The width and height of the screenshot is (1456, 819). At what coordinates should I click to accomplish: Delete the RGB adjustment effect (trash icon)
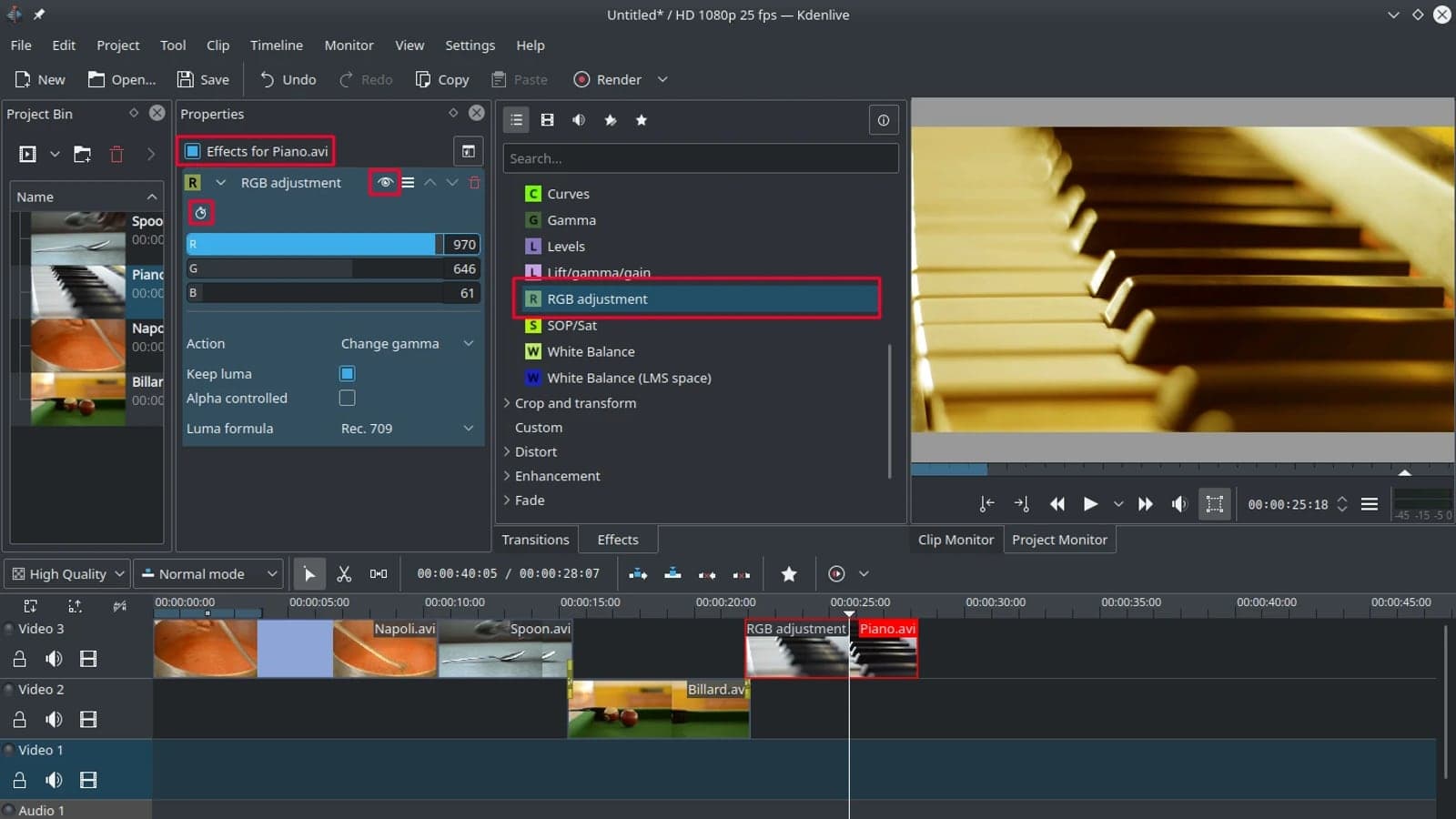[x=474, y=183]
